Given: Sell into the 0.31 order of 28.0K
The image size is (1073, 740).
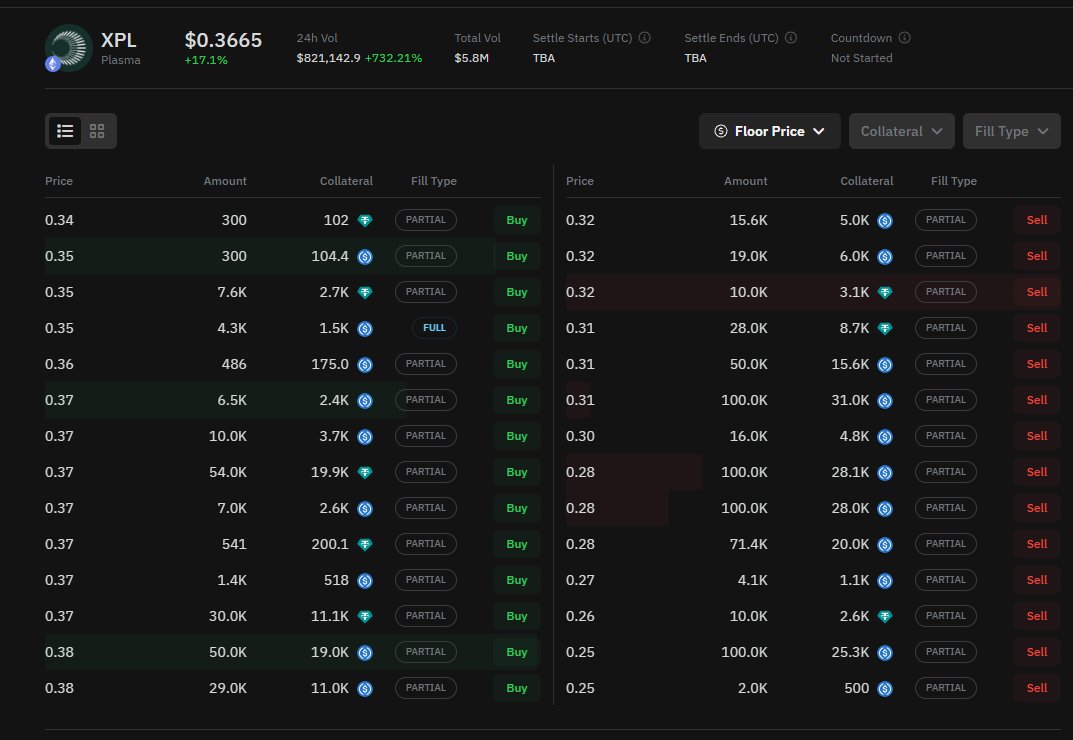Looking at the screenshot, I should pos(1037,328).
